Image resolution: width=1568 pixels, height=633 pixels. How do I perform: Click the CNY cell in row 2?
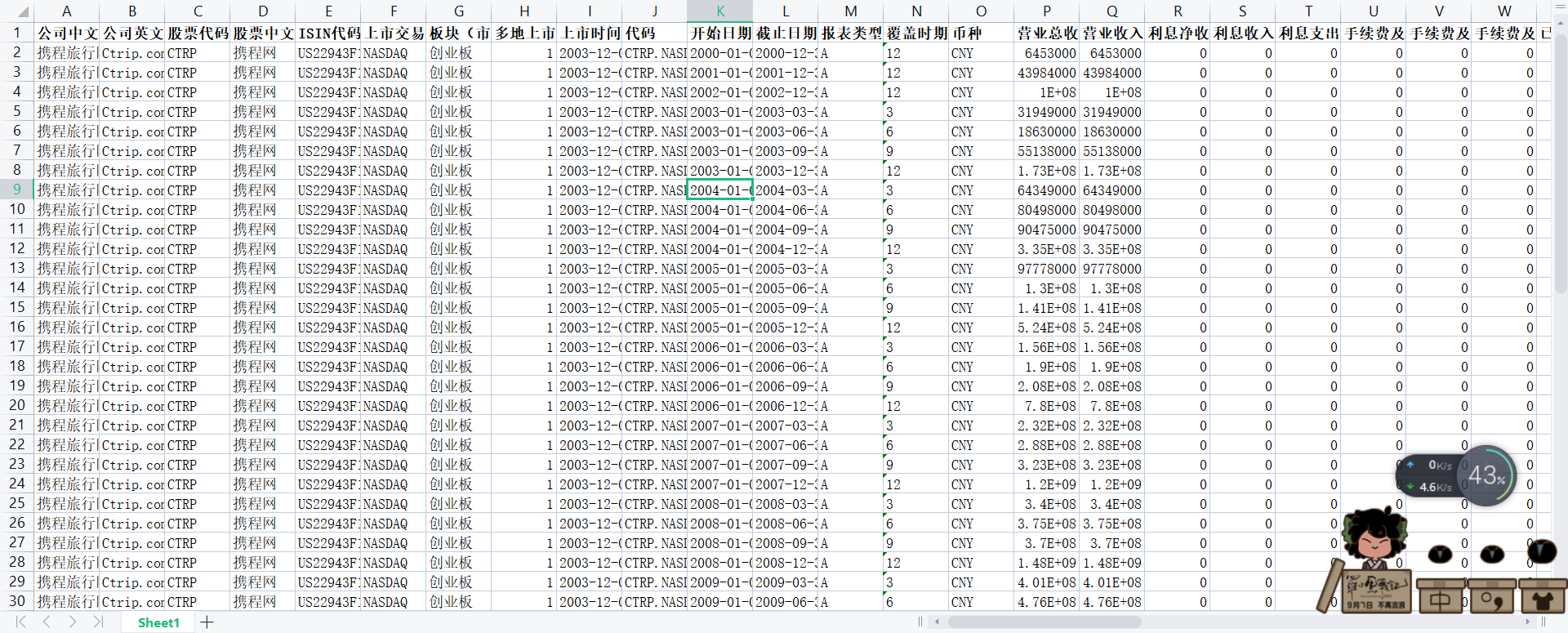pyautogui.click(x=982, y=52)
